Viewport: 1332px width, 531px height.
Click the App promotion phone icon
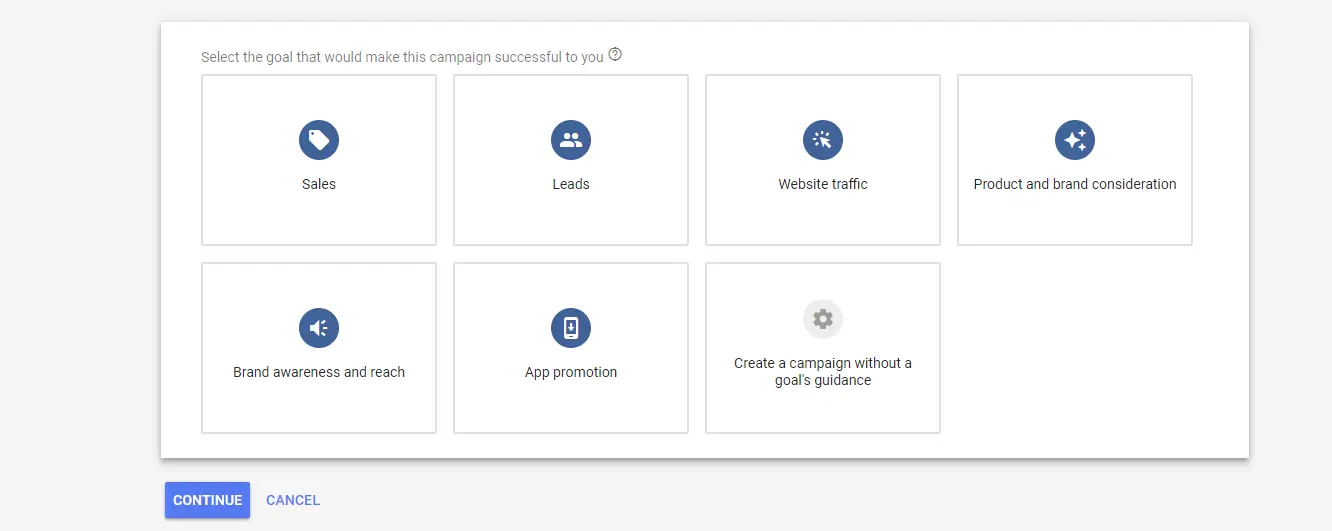(571, 328)
